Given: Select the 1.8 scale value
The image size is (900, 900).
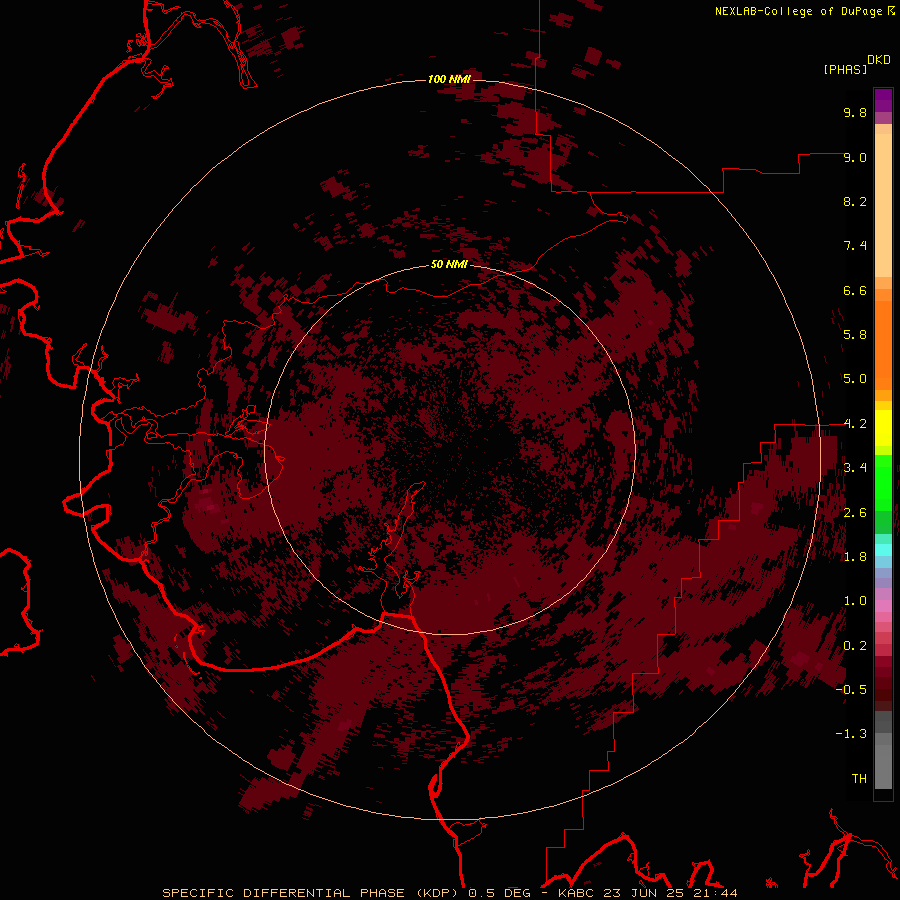Looking at the screenshot, I should 855,557.
